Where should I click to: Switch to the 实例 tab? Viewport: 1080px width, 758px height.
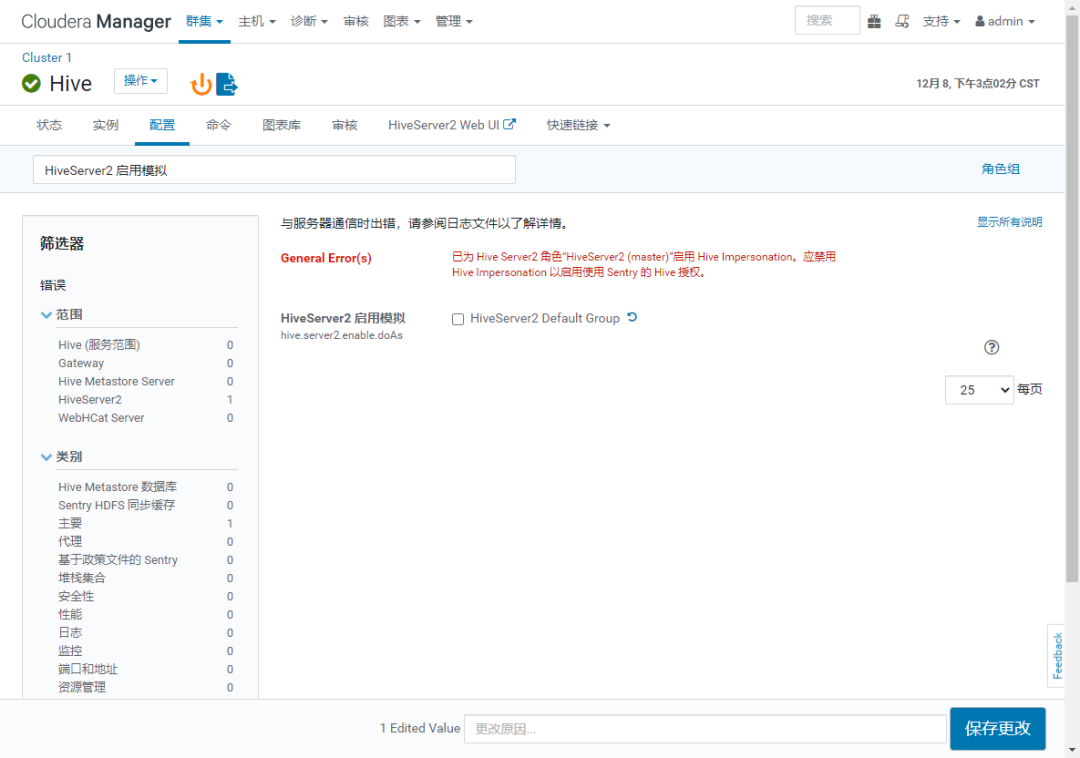pos(105,125)
